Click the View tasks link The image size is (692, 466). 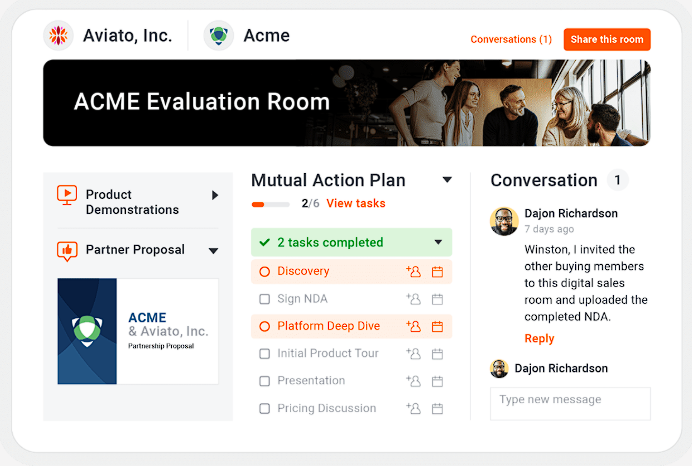click(355, 204)
